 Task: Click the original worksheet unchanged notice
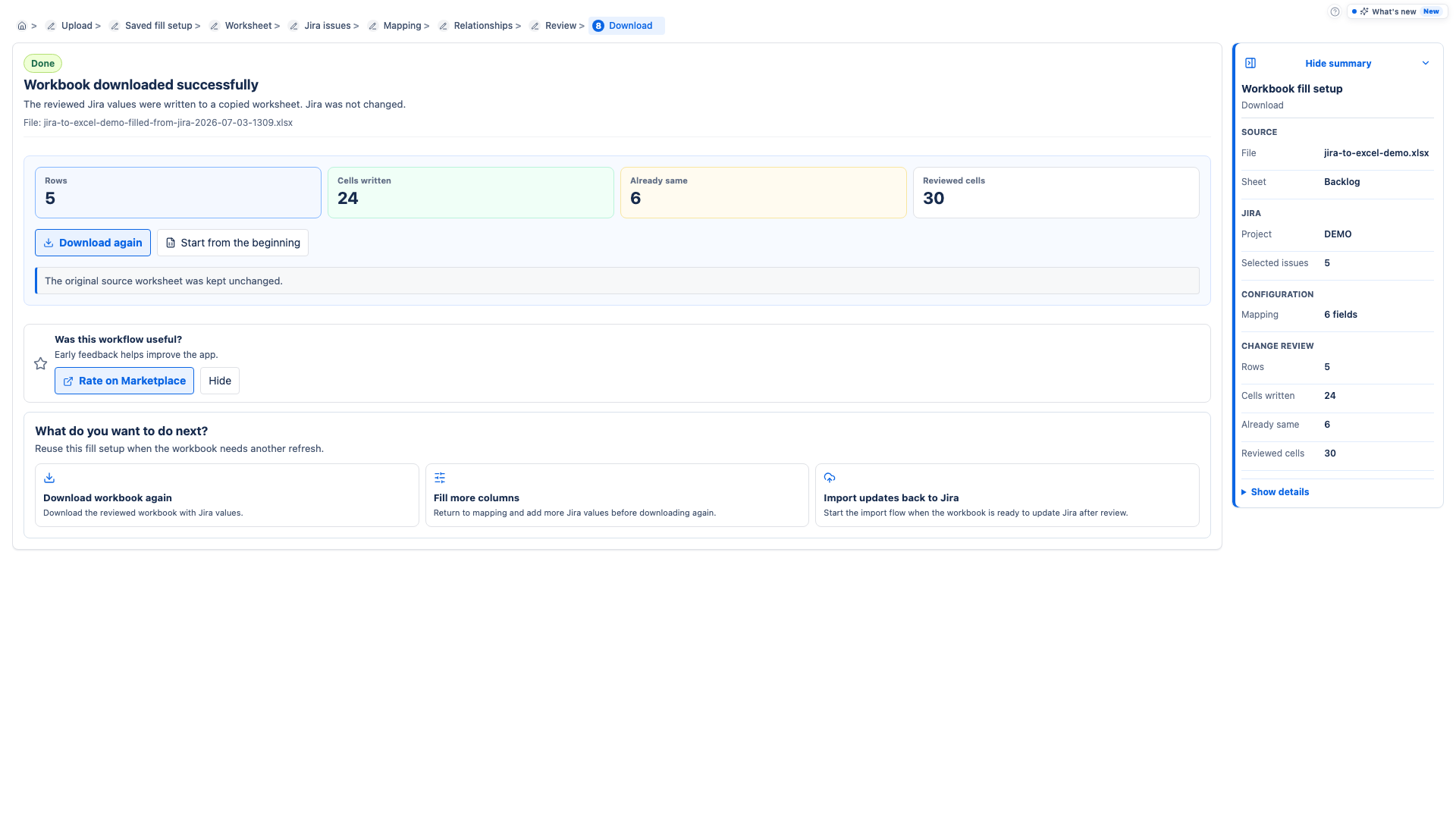[x=617, y=281]
